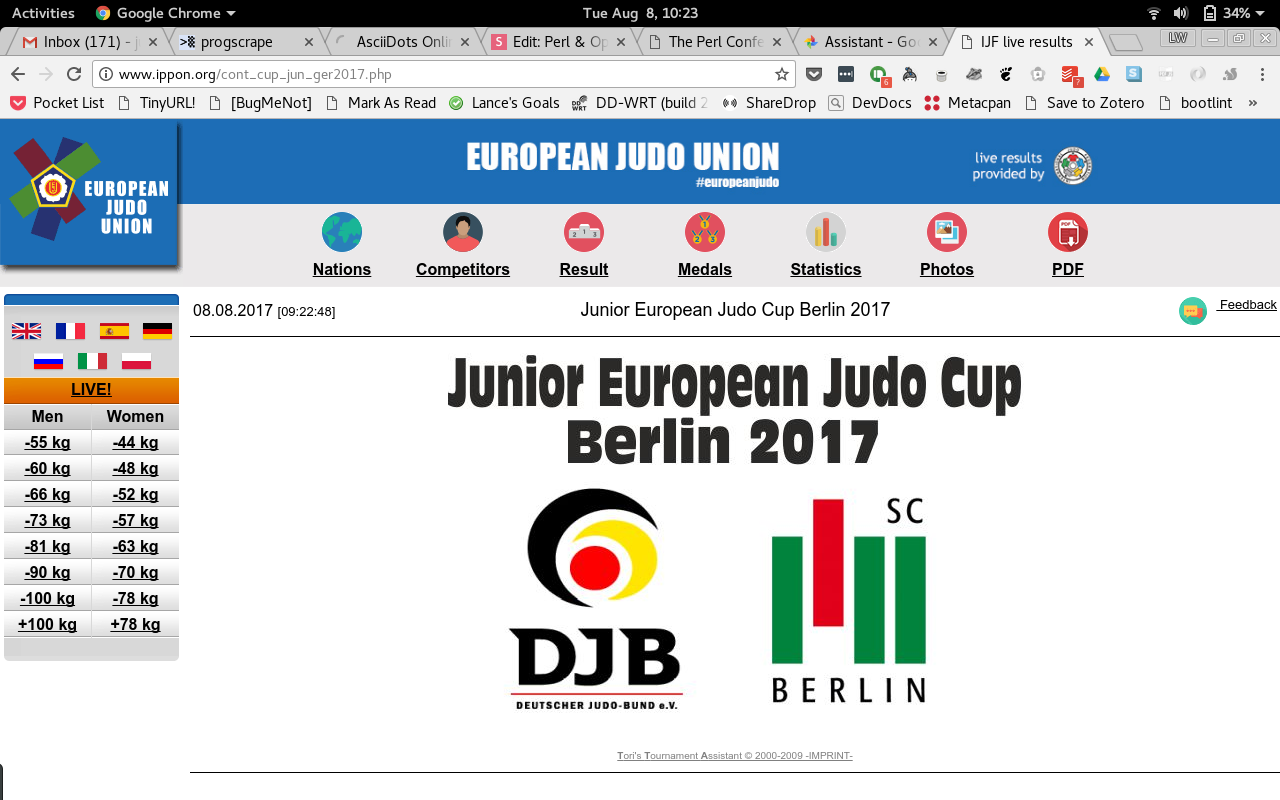Open Women -48 kg category

pyautogui.click(x=135, y=469)
